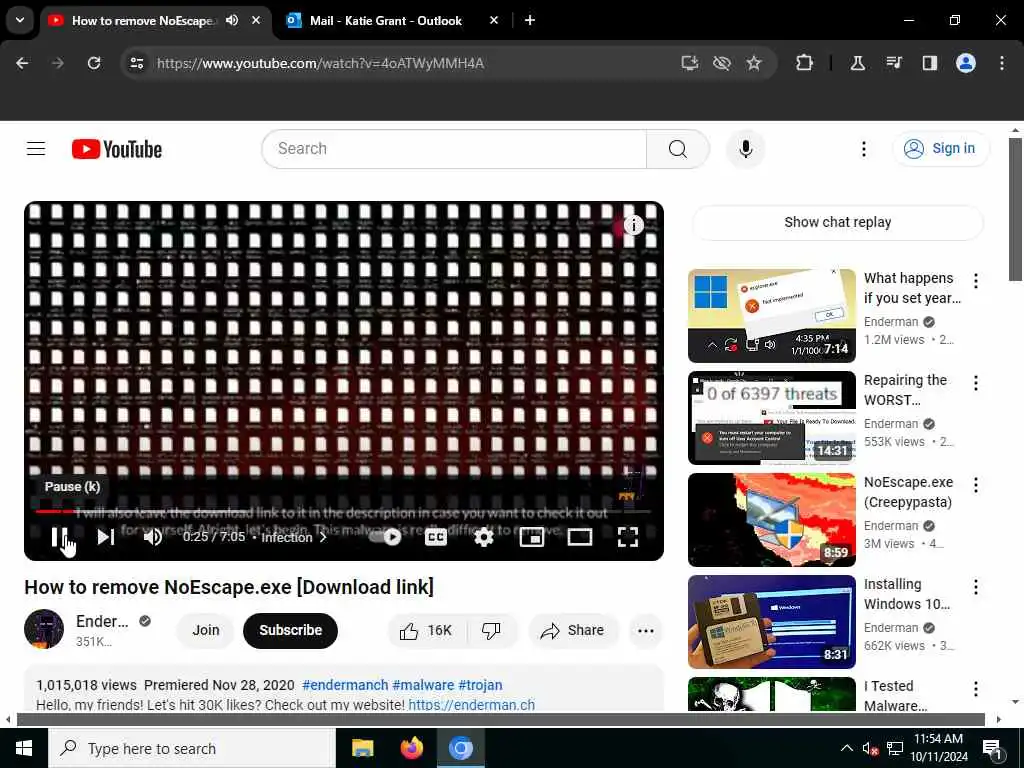
Task: Enter fullscreen mode
Action: pyautogui.click(x=628, y=537)
